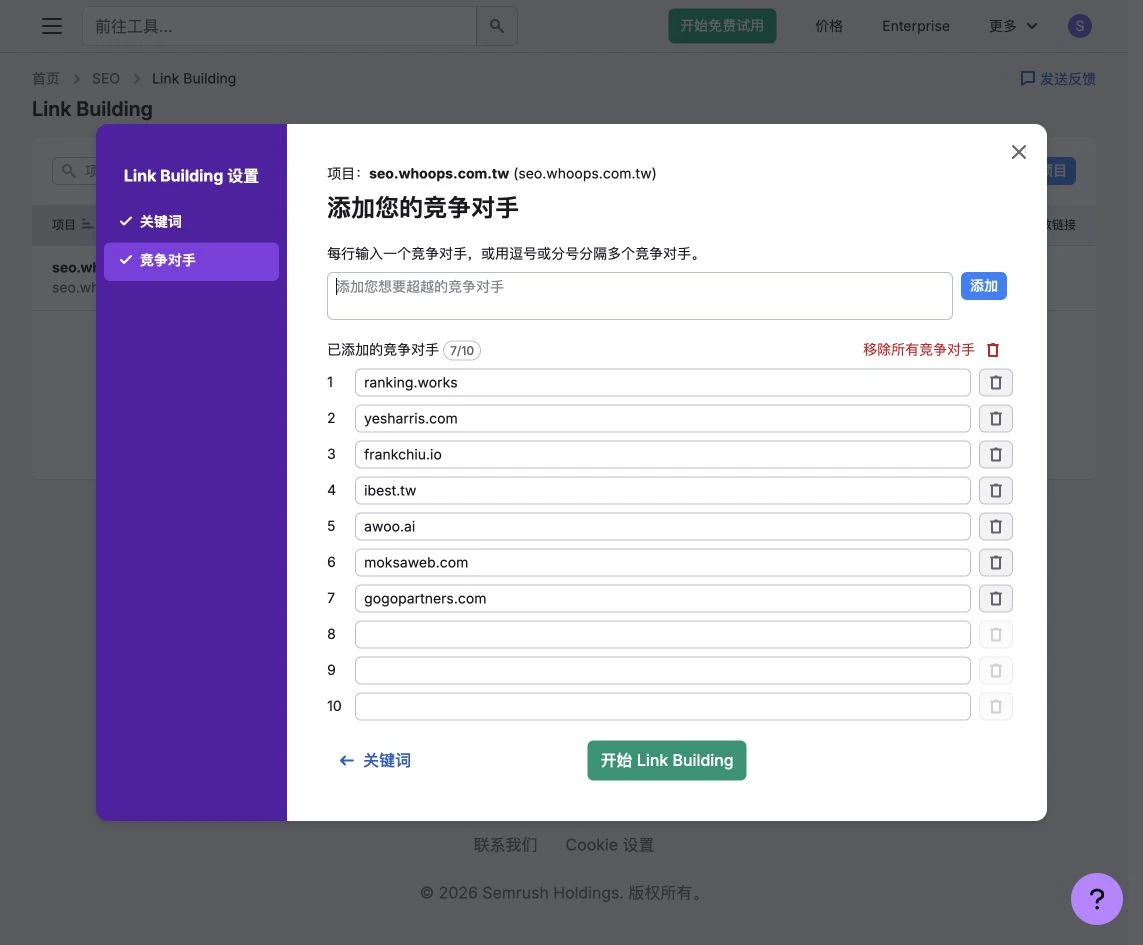This screenshot has height=945, width=1143.
Task: Click the competitor field containing yesharris.com
Action: [662, 419]
